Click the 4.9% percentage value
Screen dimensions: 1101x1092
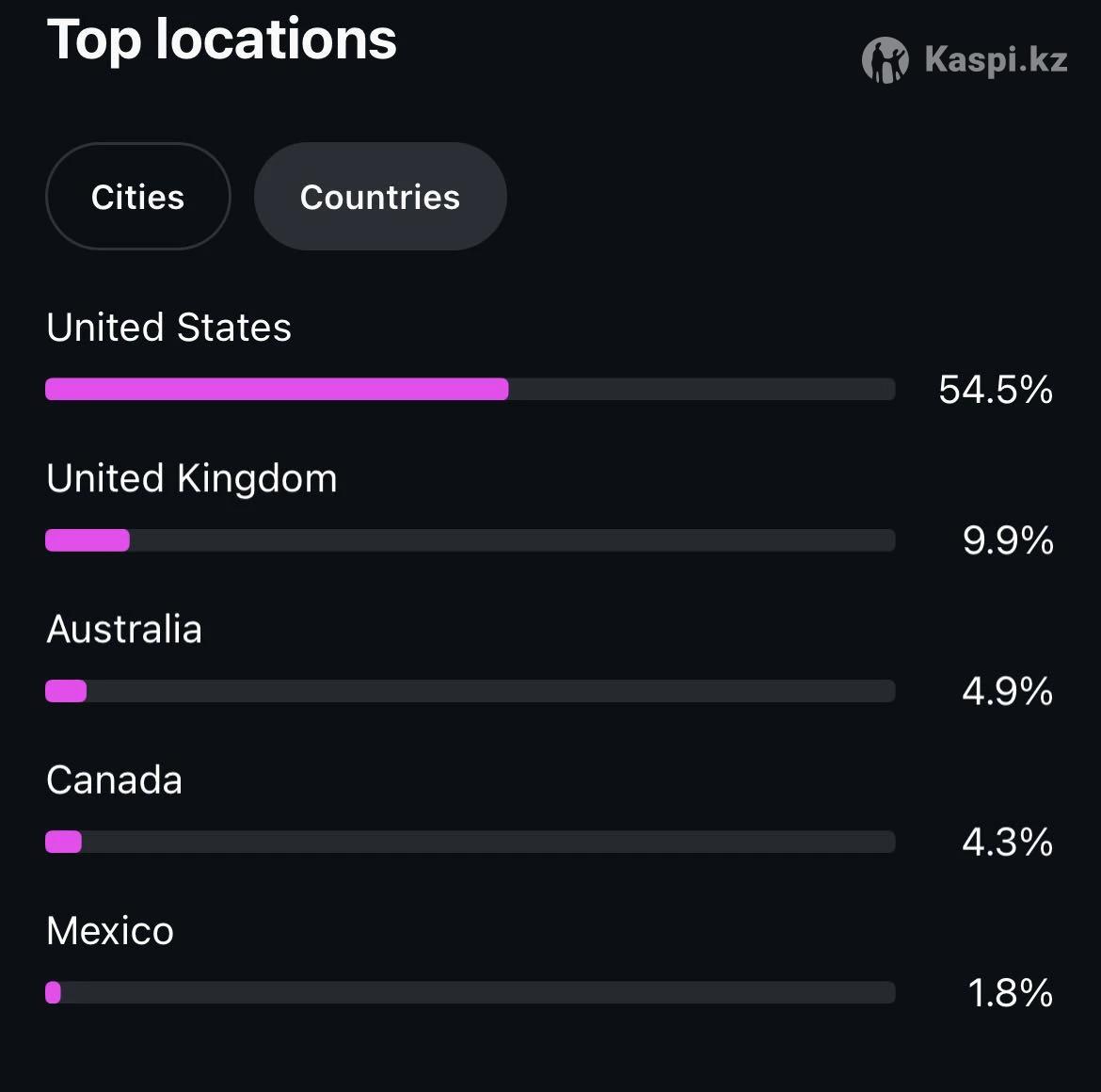(x=1007, y=691)
